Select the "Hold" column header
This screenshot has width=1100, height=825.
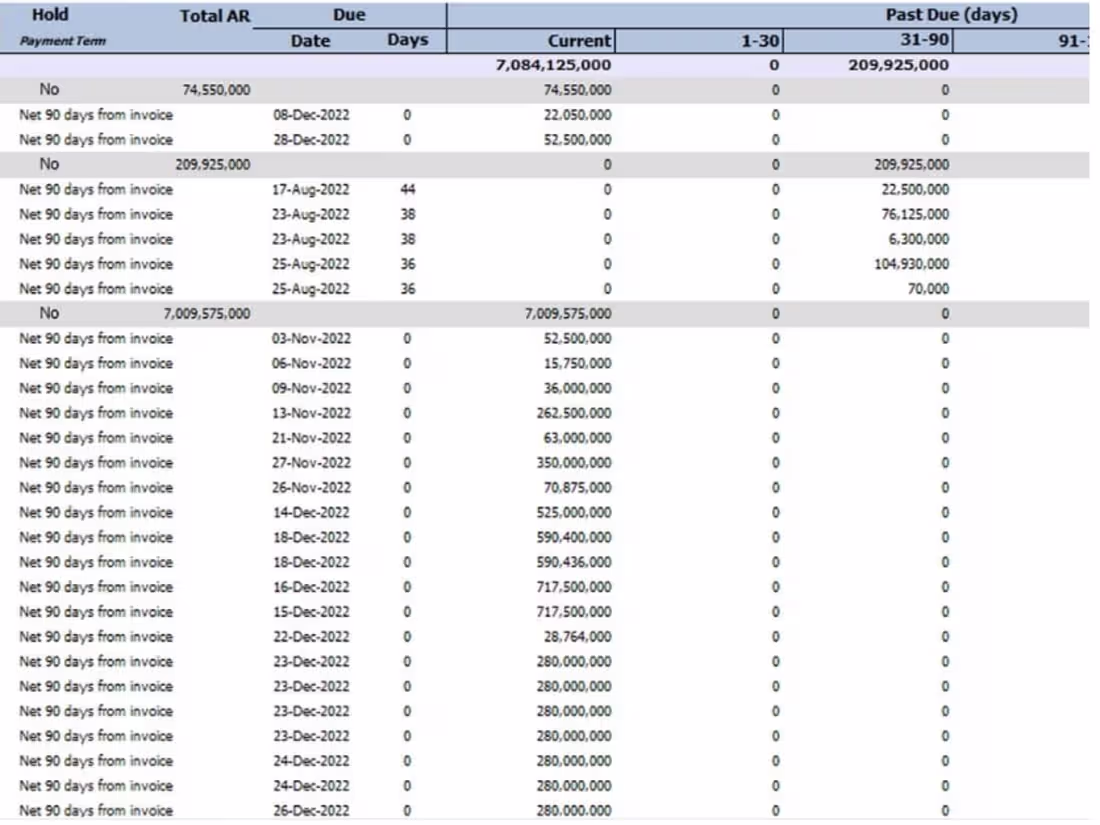pos(48,14)
